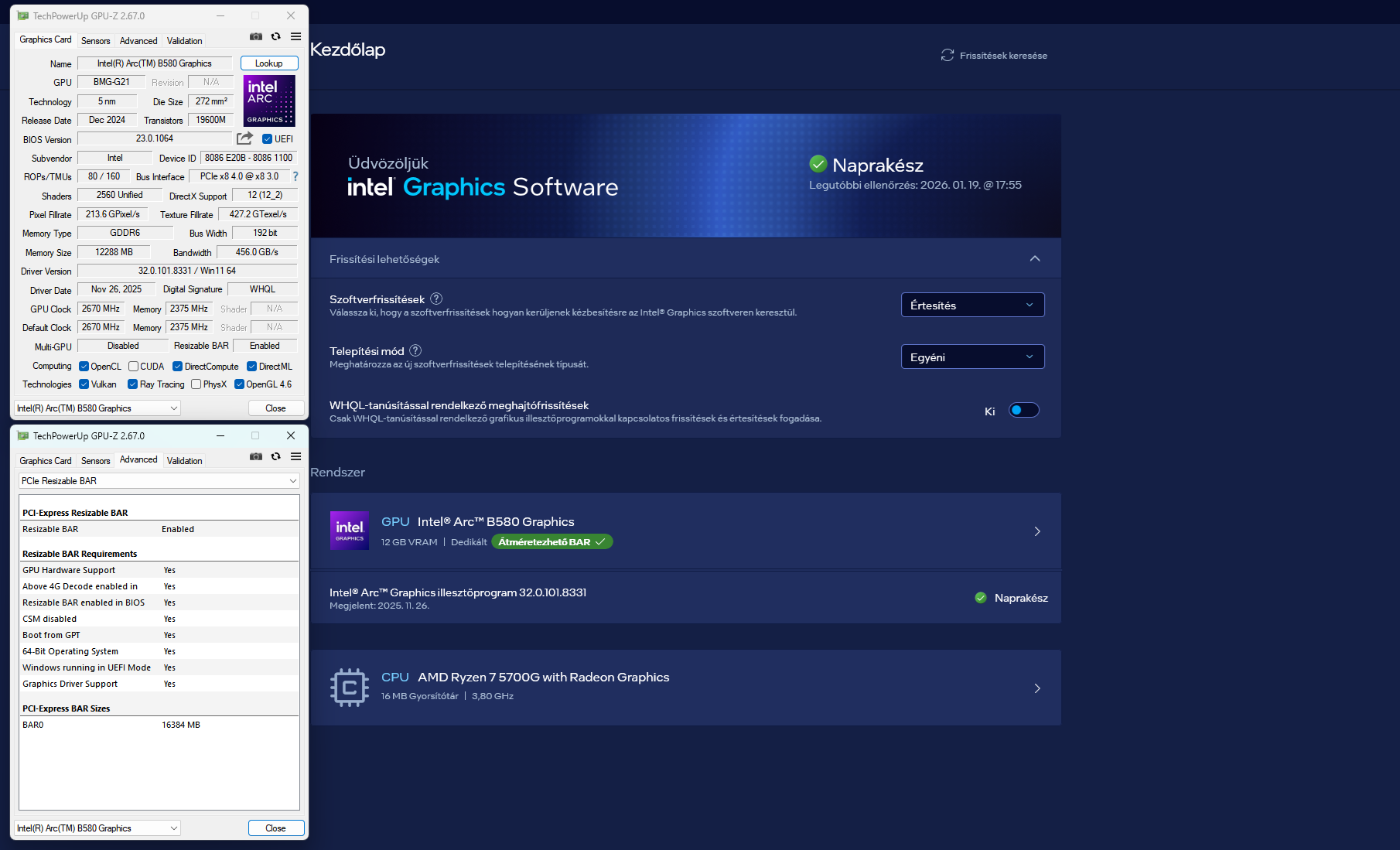Toggle the Vulkan checkbox
The width and height of the screenshot is (1400, 850).
(84, 384)
